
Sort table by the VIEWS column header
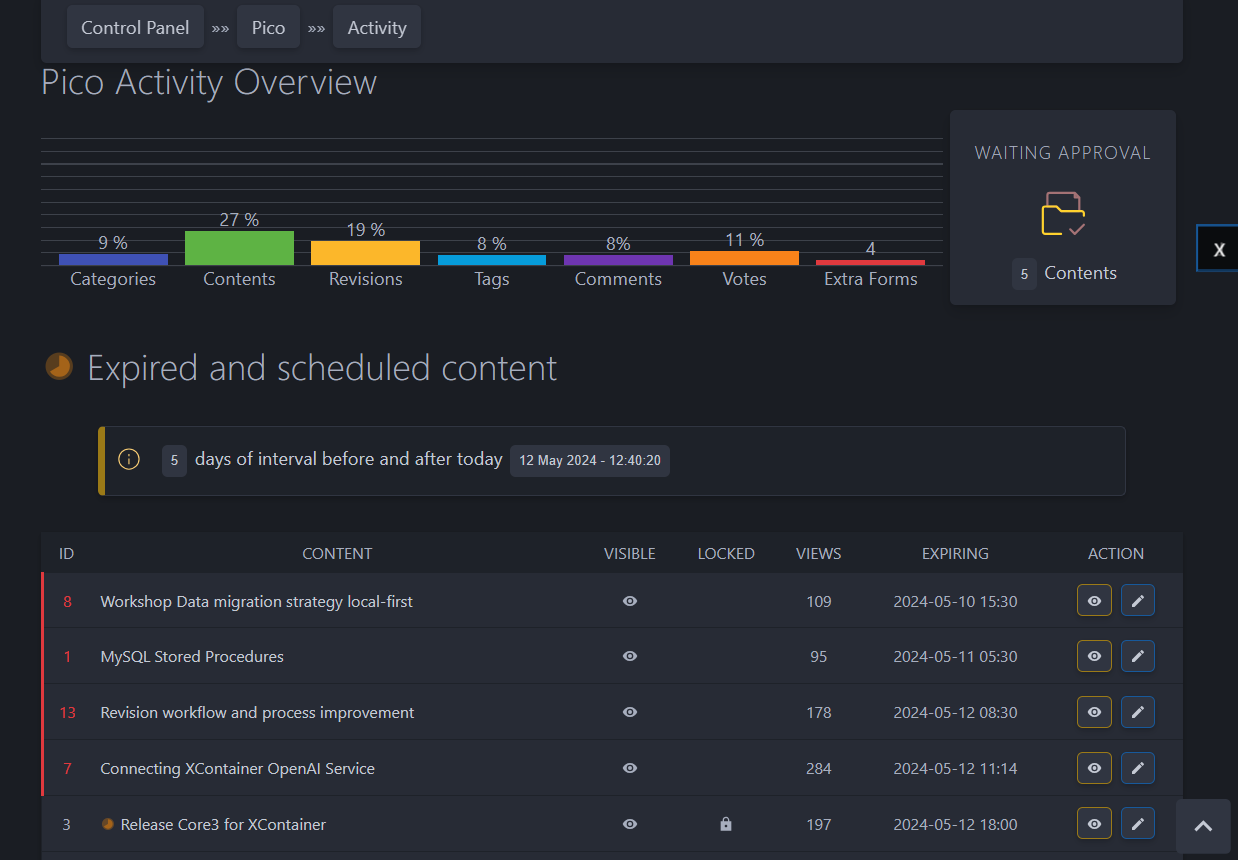tap(818, 553)
